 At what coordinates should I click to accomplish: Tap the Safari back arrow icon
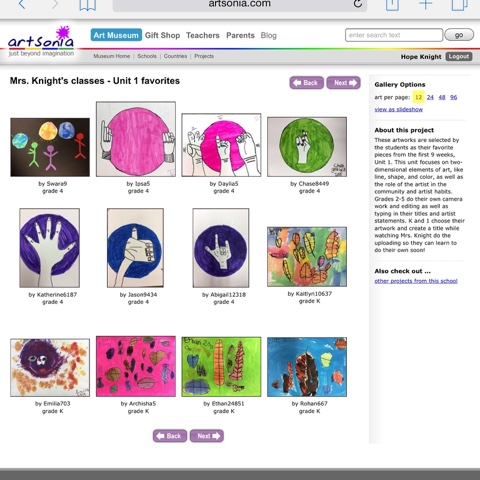22,4
